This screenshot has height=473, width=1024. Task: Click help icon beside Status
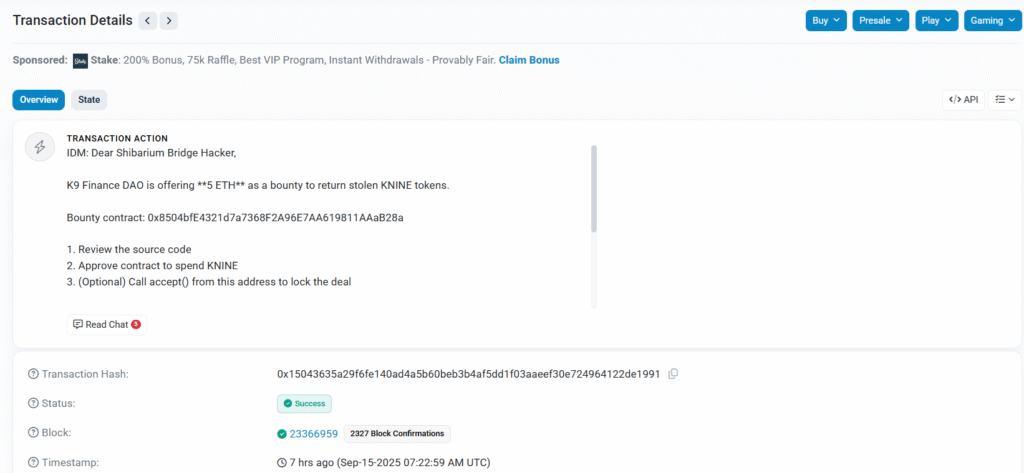point(33,404)
